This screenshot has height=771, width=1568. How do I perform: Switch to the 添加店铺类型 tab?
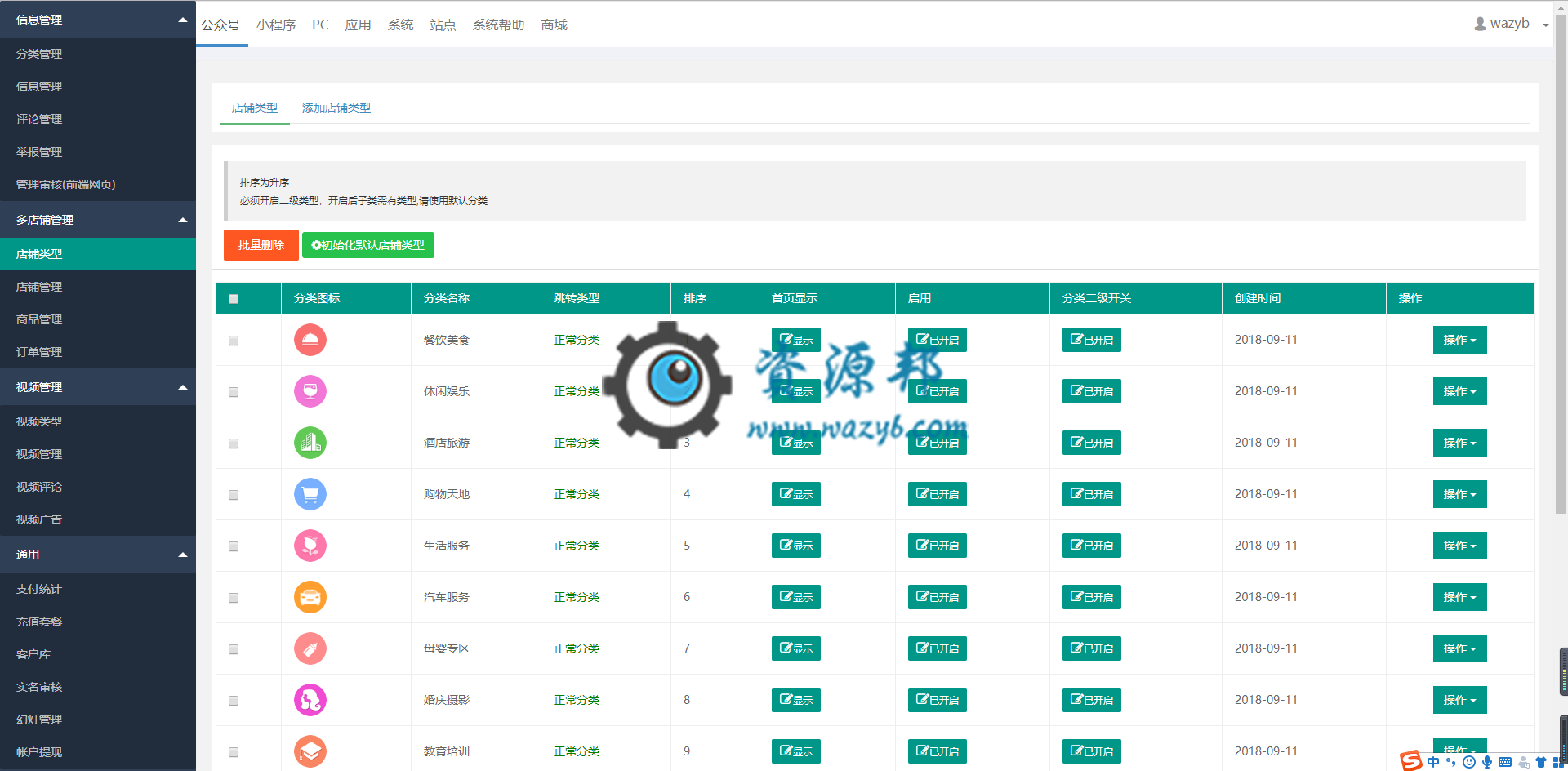[336, 108]
